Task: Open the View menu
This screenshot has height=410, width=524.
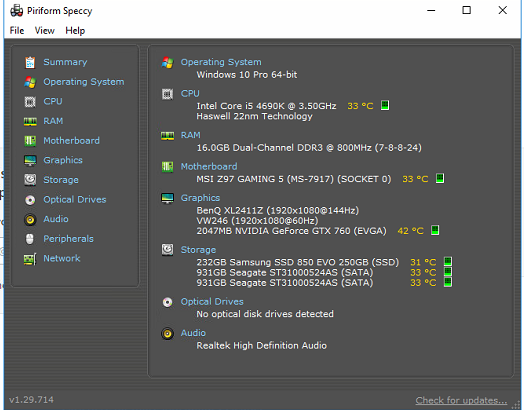Action: pyautogui.click(x=44, y=31)
